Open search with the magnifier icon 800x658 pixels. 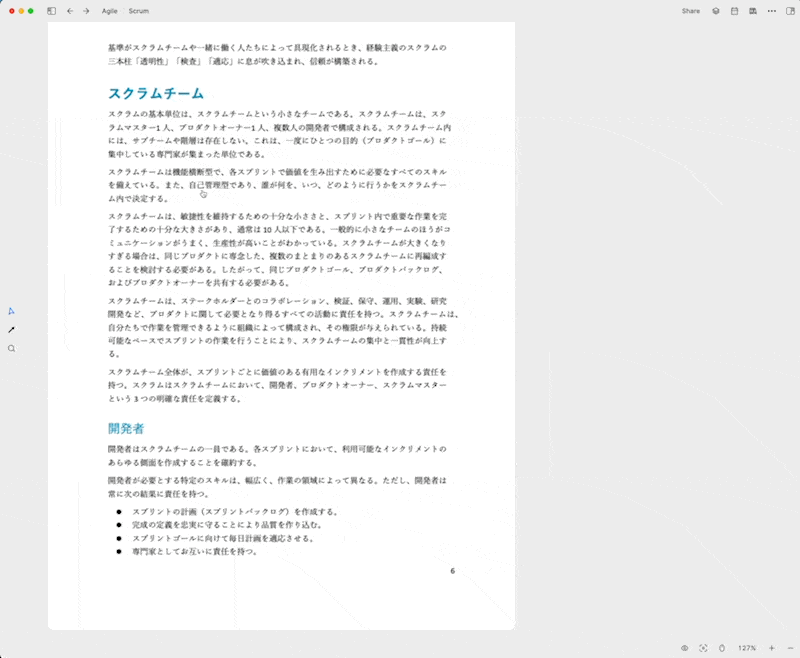12,348
